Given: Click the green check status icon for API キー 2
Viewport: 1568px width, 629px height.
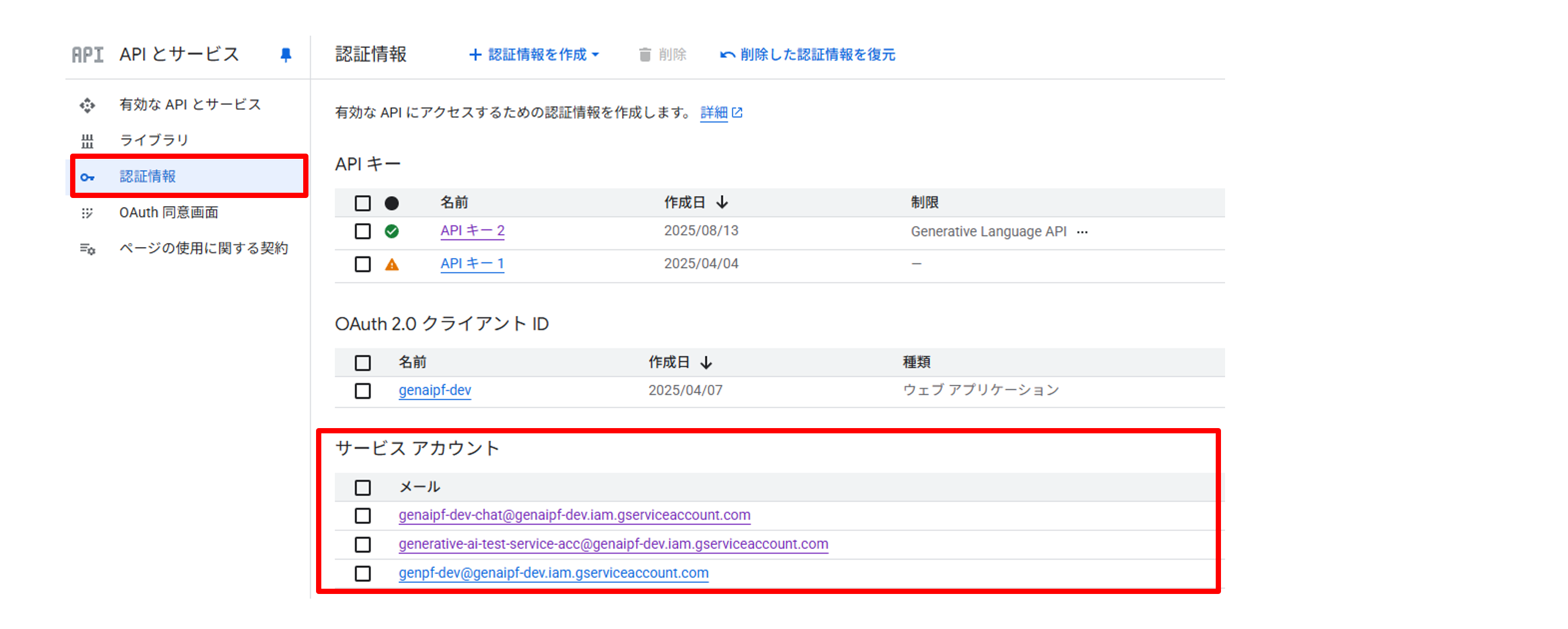Looking at the screenshot, I should tap(392, 231).
